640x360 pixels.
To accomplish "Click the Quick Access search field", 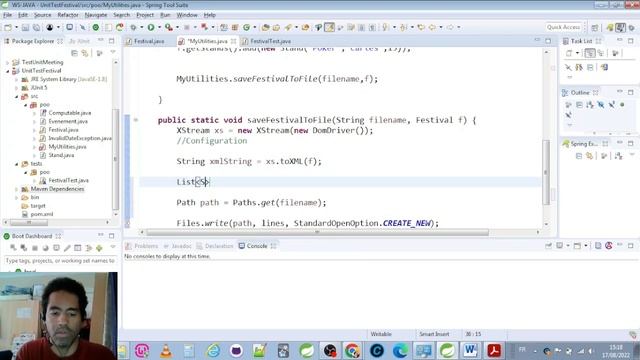I will pyautogui.click(x=564, y=27).
